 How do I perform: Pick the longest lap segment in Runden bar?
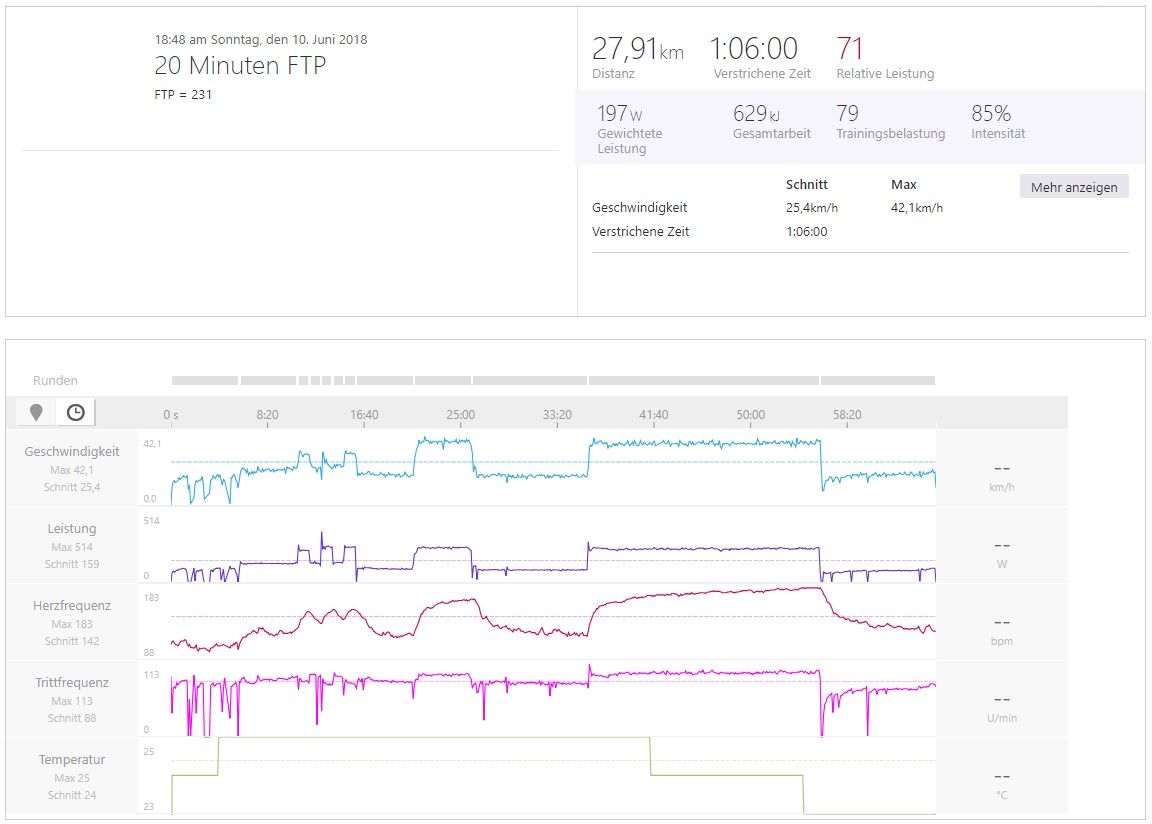point(703,381)
